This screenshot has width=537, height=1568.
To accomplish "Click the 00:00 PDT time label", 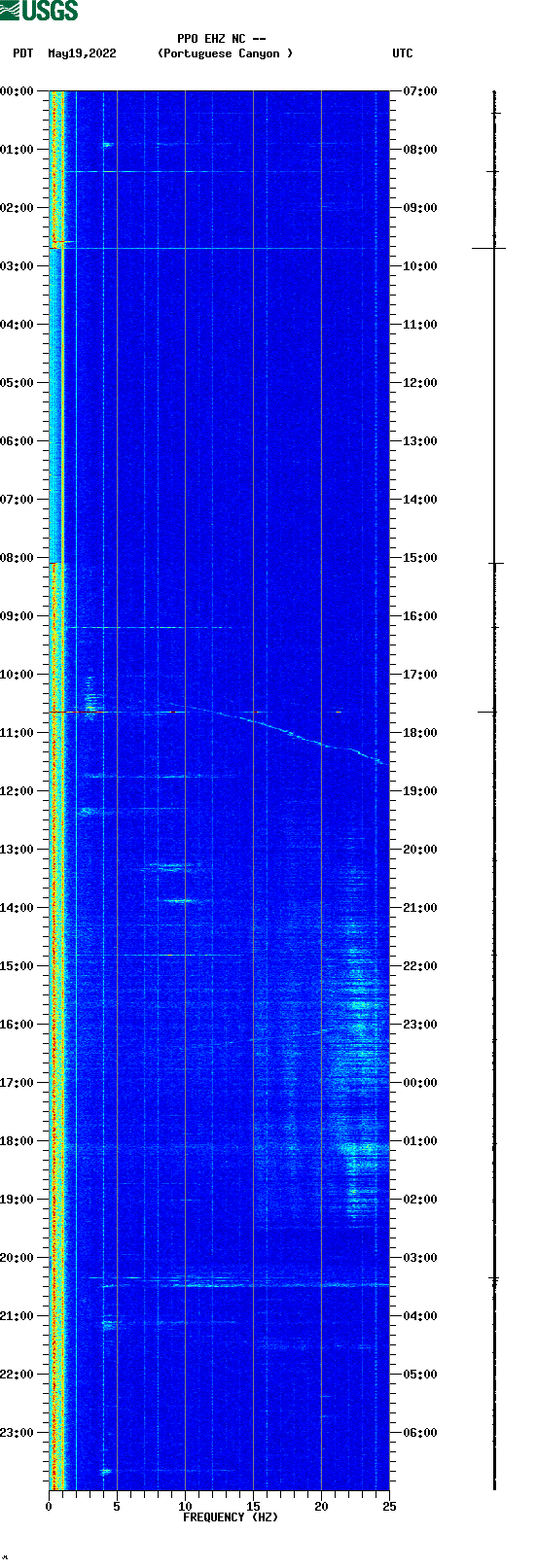I will pos(18,91).
